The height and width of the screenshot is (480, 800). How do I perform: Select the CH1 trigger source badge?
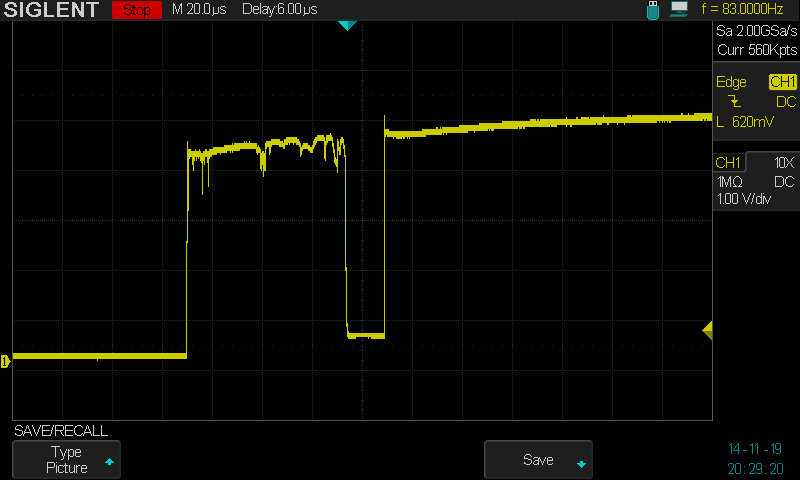782,82
